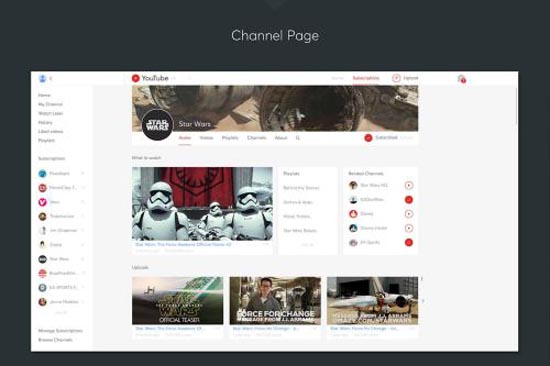Expand the chevron next to top-left avatar

tap(51, 79)
